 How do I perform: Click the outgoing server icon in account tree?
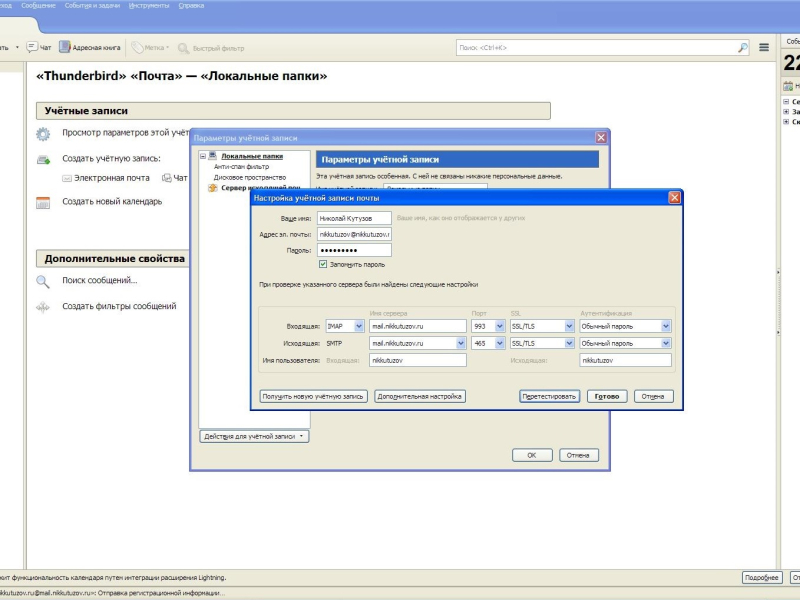click(x=212, y=188)
